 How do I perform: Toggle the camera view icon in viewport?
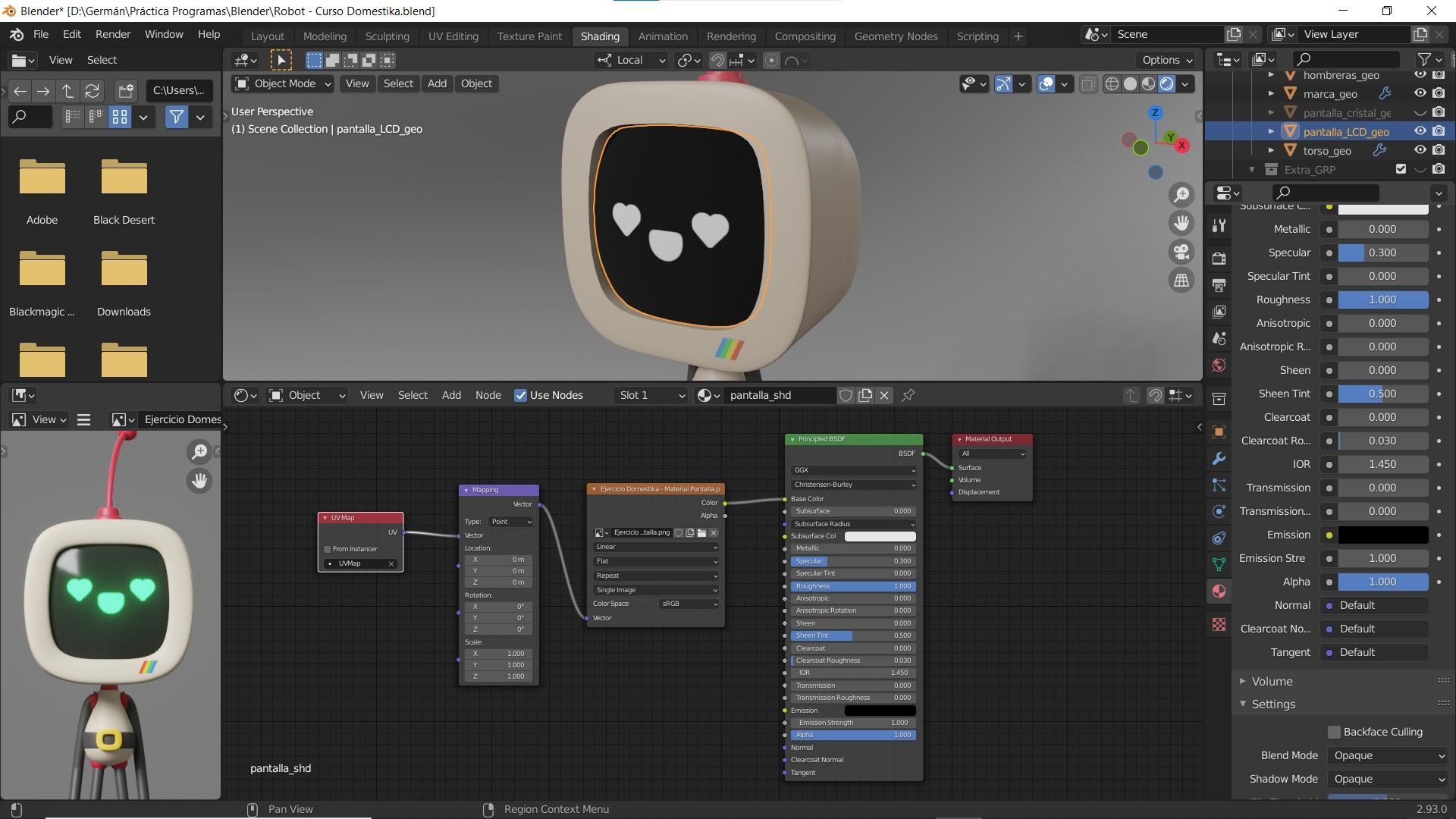point(1181,252)
